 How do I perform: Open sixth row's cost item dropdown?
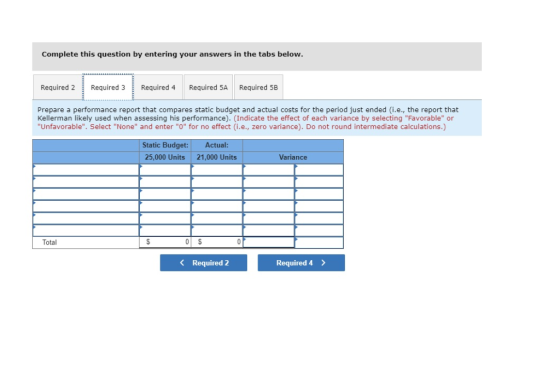tap(86, 230)
